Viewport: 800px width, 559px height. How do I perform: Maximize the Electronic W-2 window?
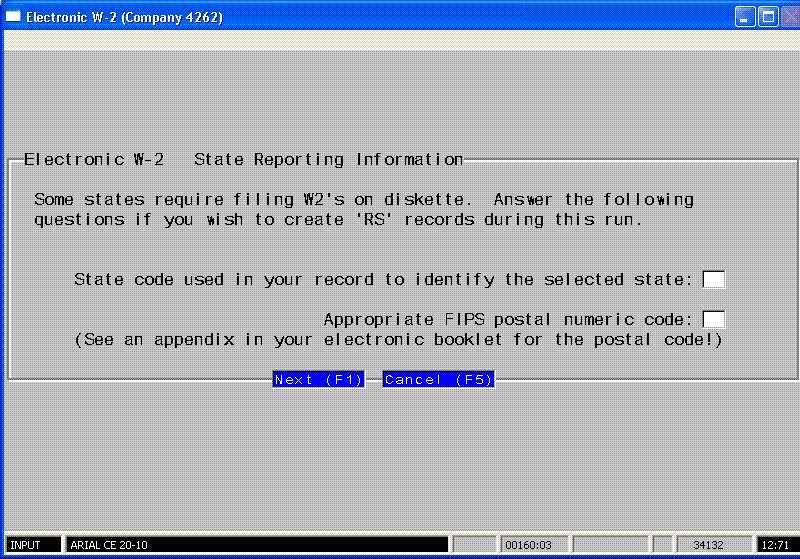tap(767, 17)
